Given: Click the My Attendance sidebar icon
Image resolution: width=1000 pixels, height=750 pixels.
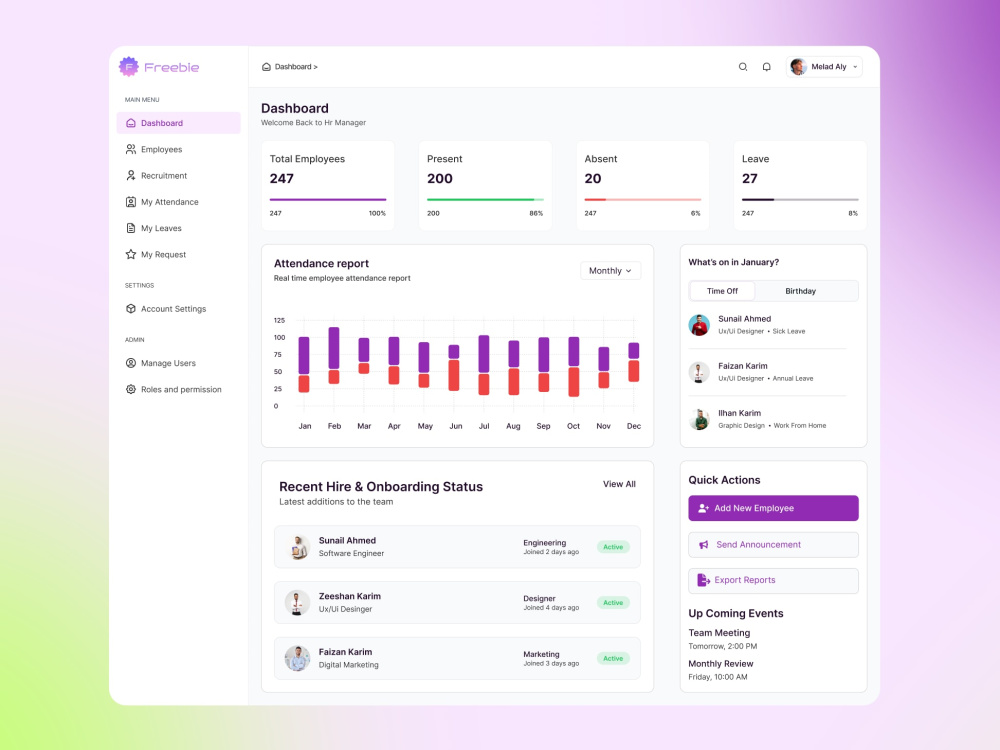Looking at the screenshot, I should point(131,202).
